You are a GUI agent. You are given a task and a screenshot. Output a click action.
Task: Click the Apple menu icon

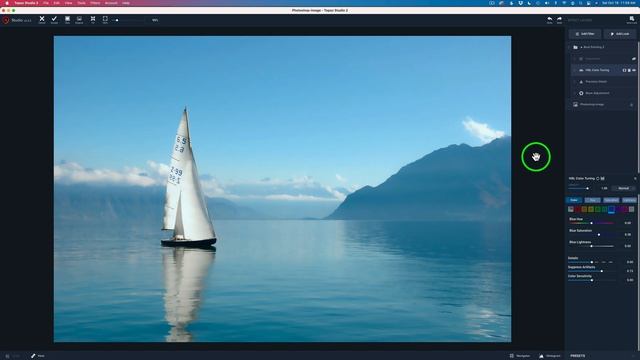point(7,3)
